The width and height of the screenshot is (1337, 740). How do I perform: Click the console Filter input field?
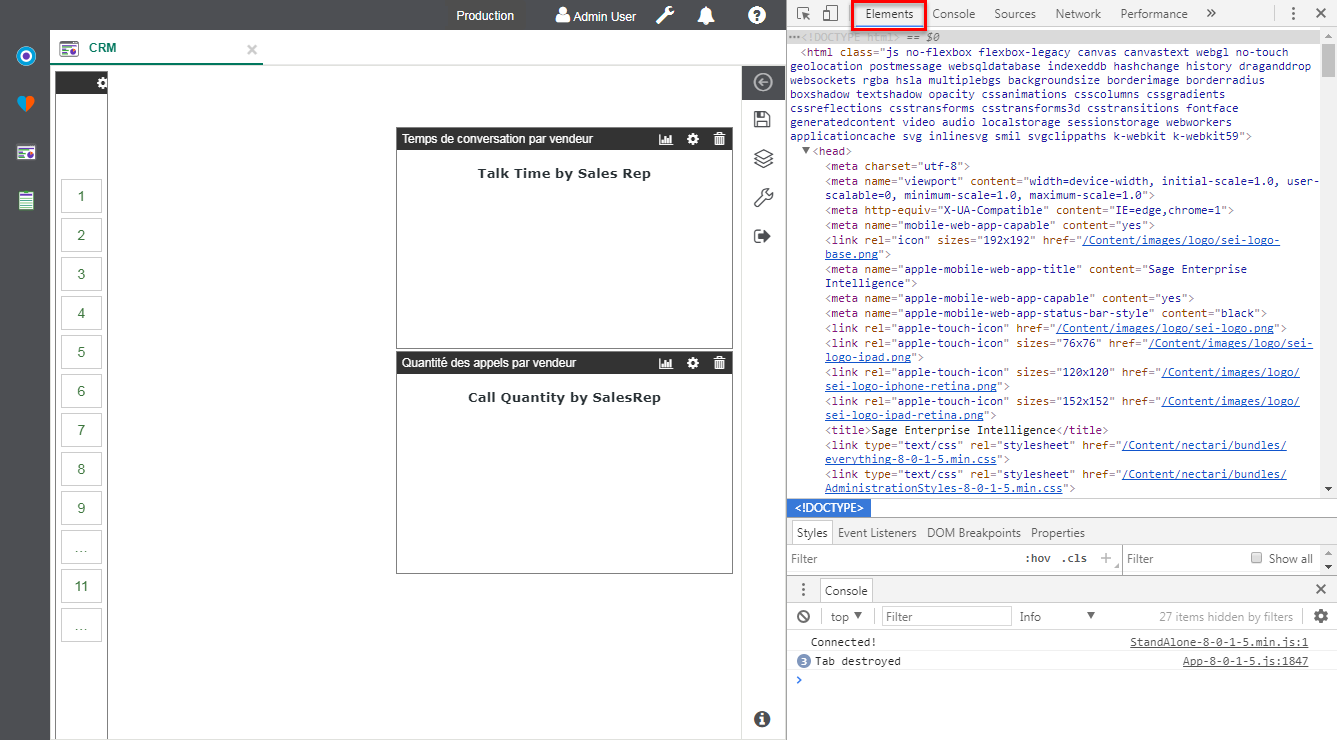[946, 617]
